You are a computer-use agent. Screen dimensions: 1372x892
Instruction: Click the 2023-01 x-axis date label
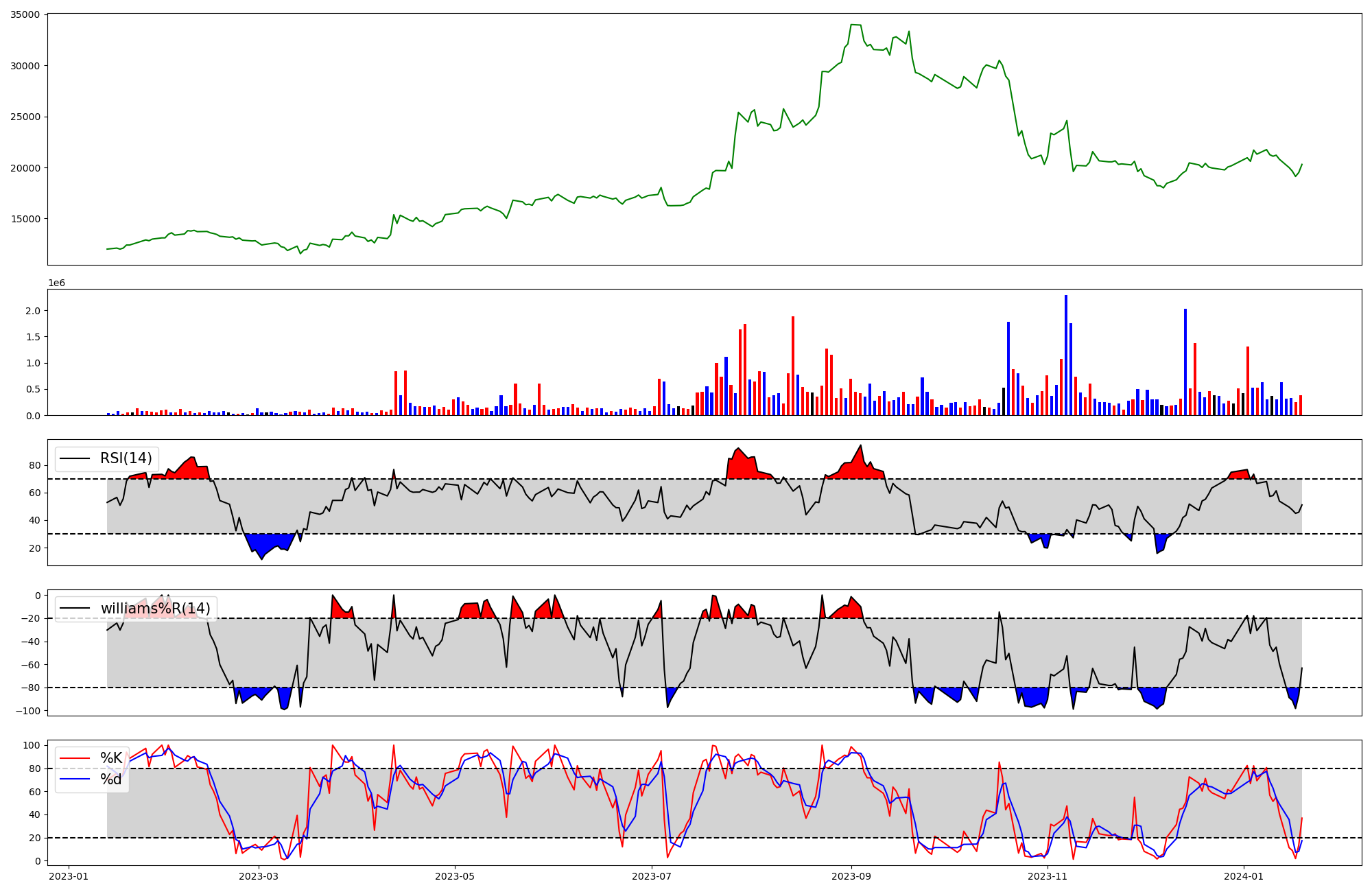[69, 876]
